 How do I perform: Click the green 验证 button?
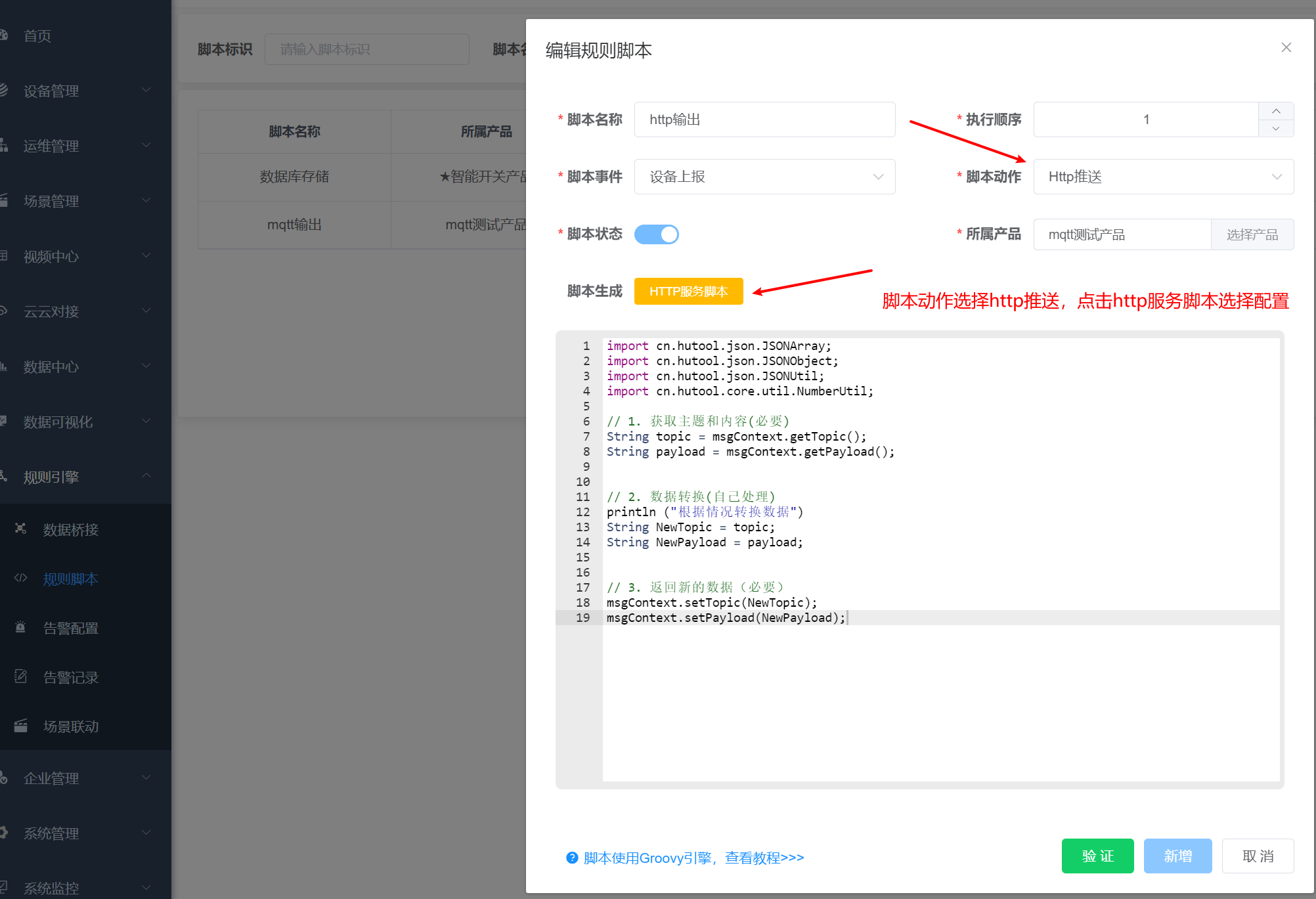tap(1097, 856)
